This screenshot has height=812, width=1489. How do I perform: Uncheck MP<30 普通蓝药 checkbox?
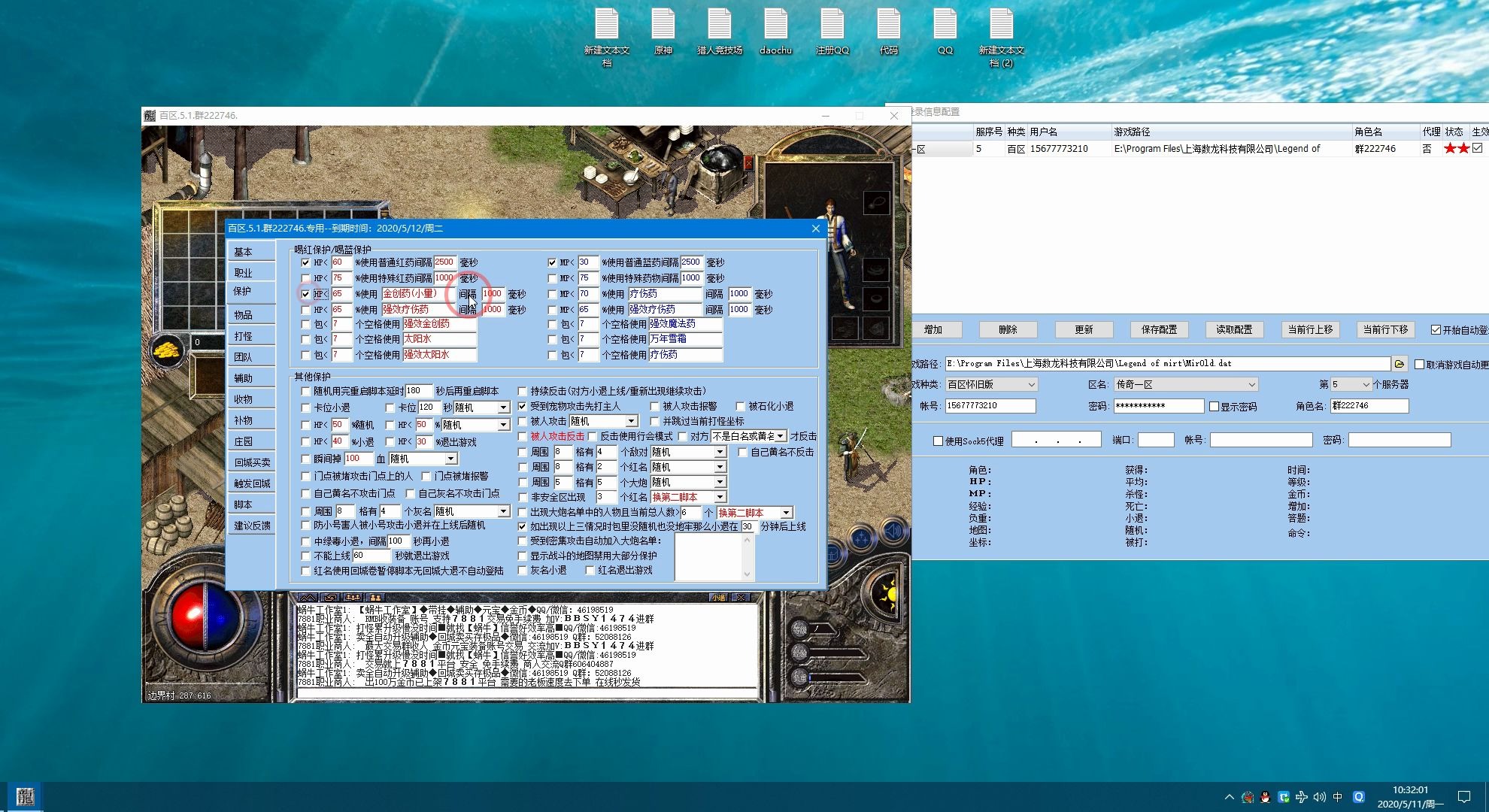click(x=552, y=262)
